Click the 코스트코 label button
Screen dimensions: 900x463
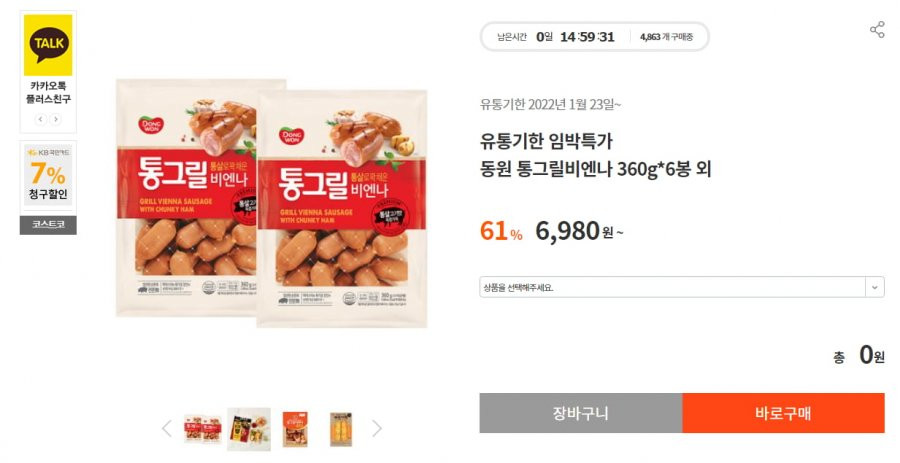[x=48, y=225]
